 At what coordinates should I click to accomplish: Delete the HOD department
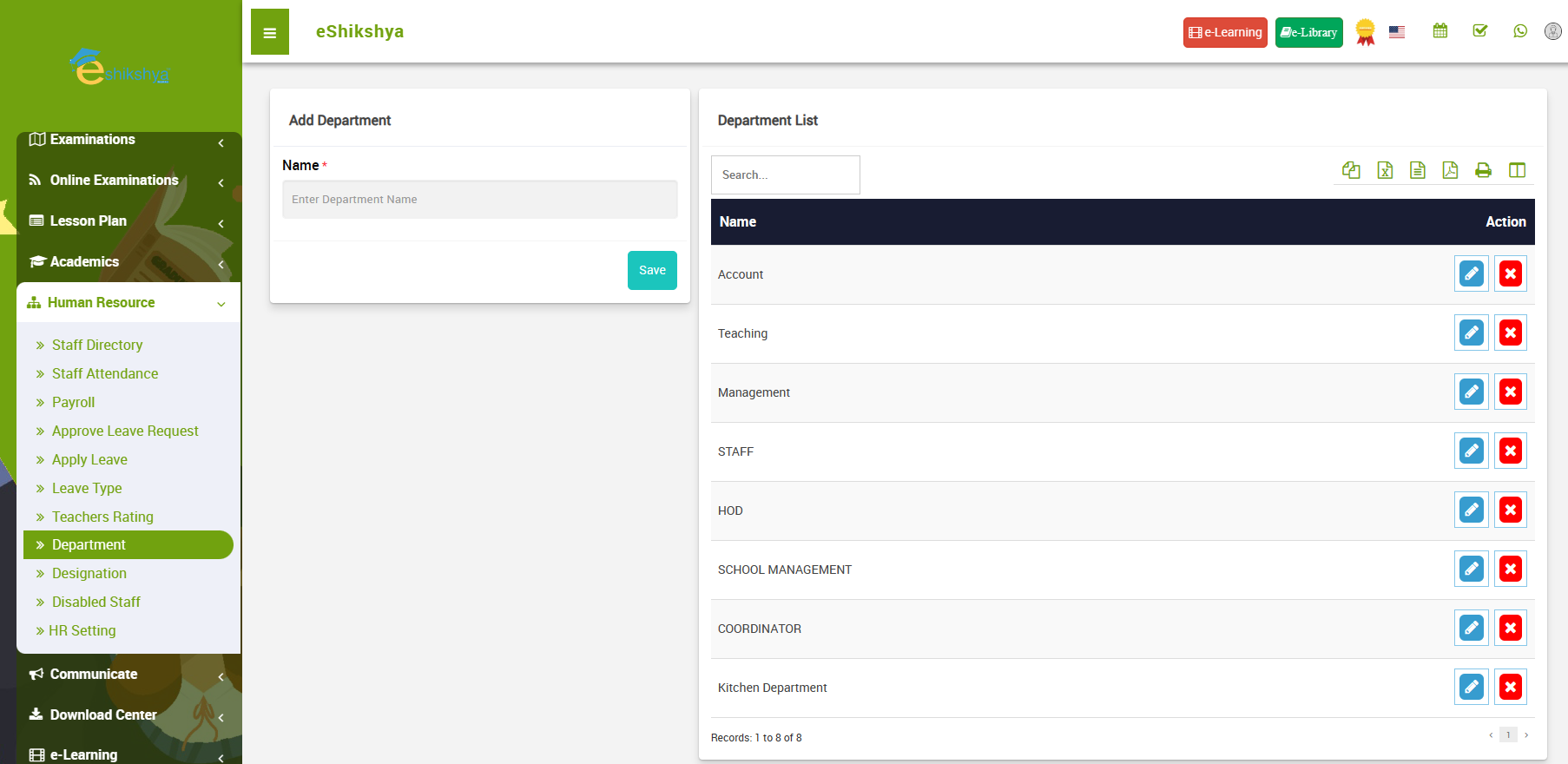tap(1510, 510)
